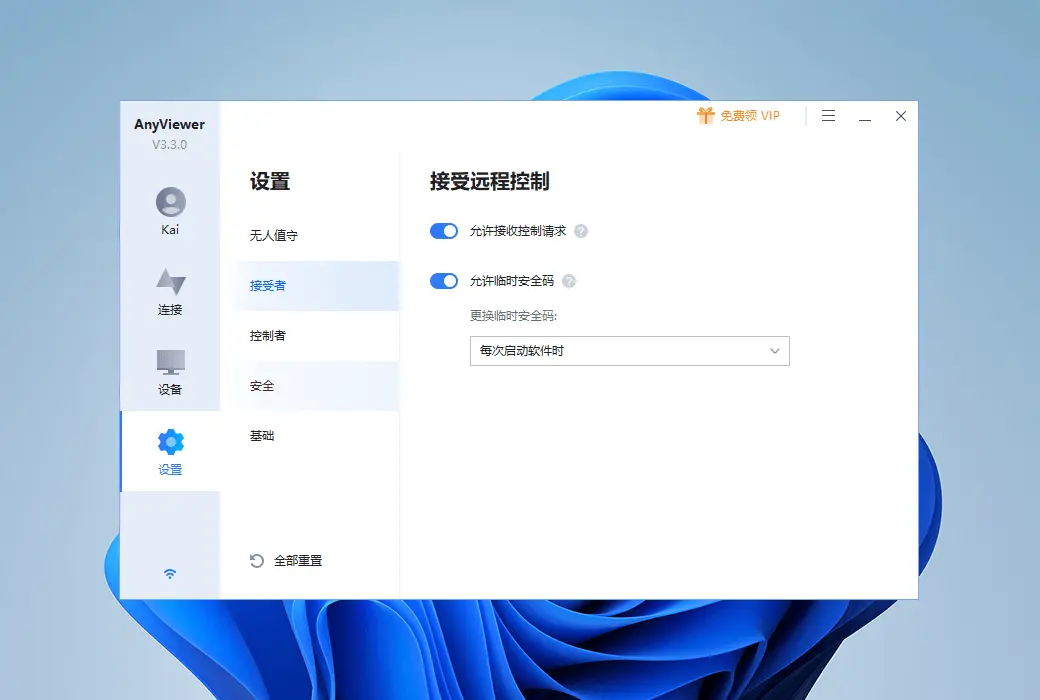Check the Wi-Fi network status icon
The width and height of the screenshot is (1040, 700).
point(170,574)
